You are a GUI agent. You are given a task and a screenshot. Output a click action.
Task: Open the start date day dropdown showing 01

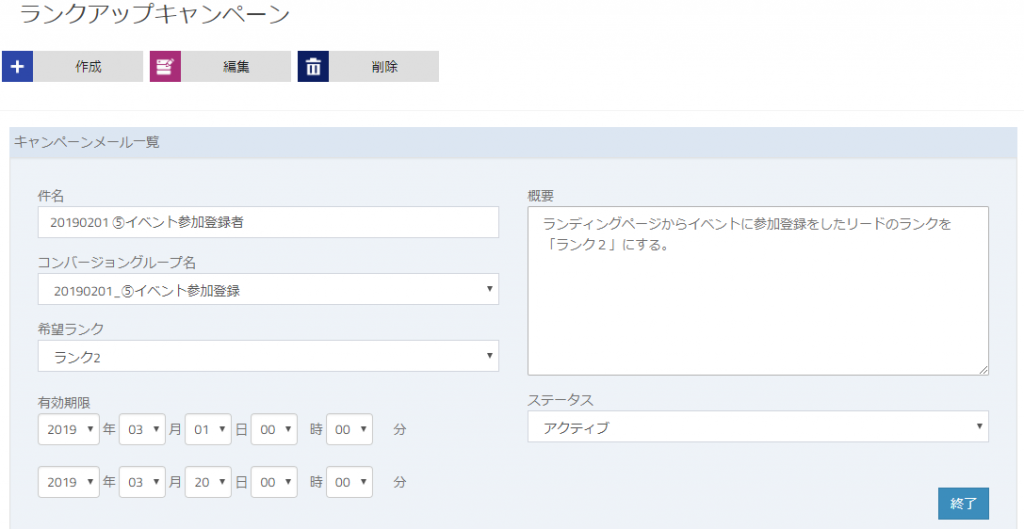point(208,429)
